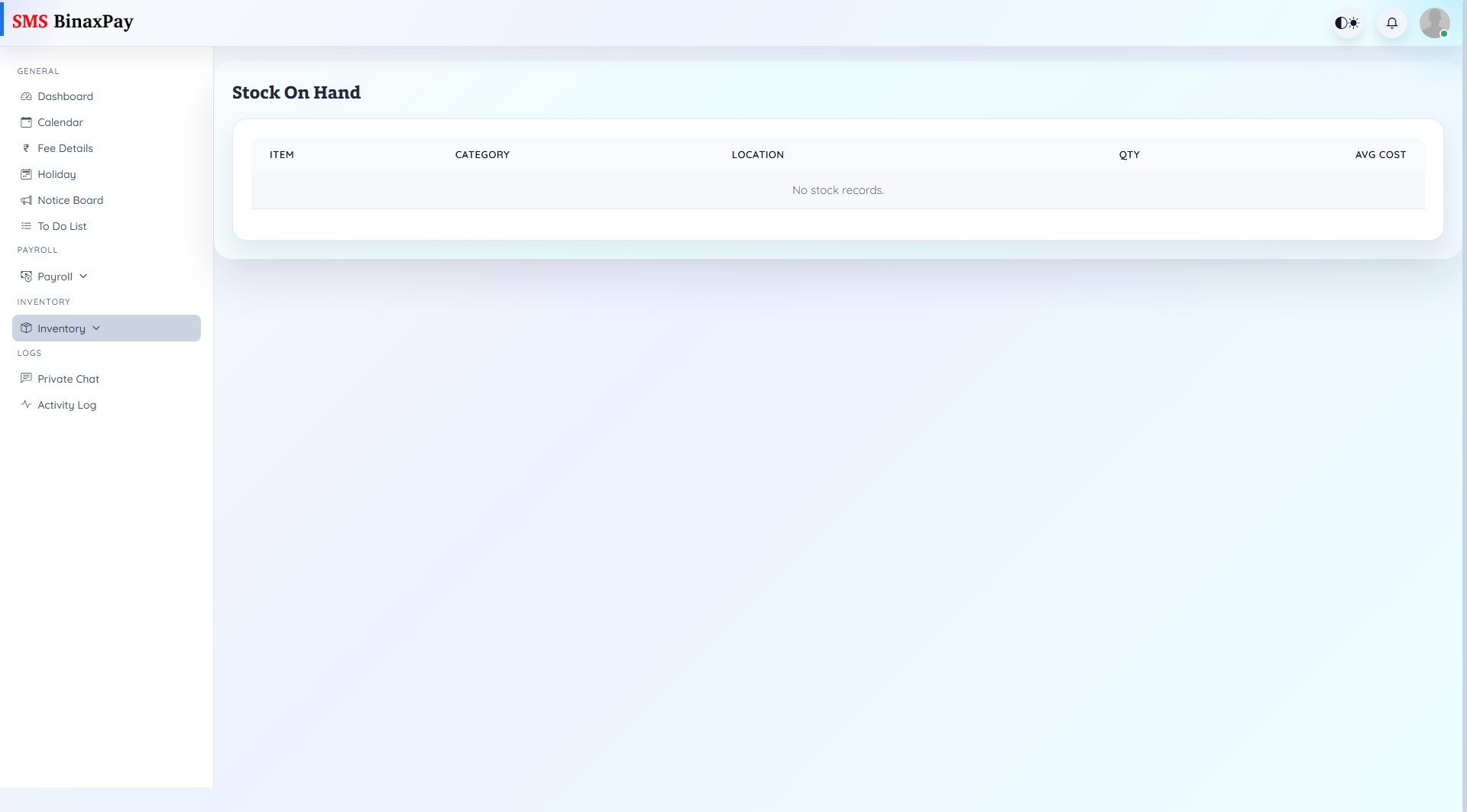The width and height of the screenshot is (1467, 812).
Task: Click the megaphone icon for Notice Board
Action: pyautogui.click(x=27, y=200)
